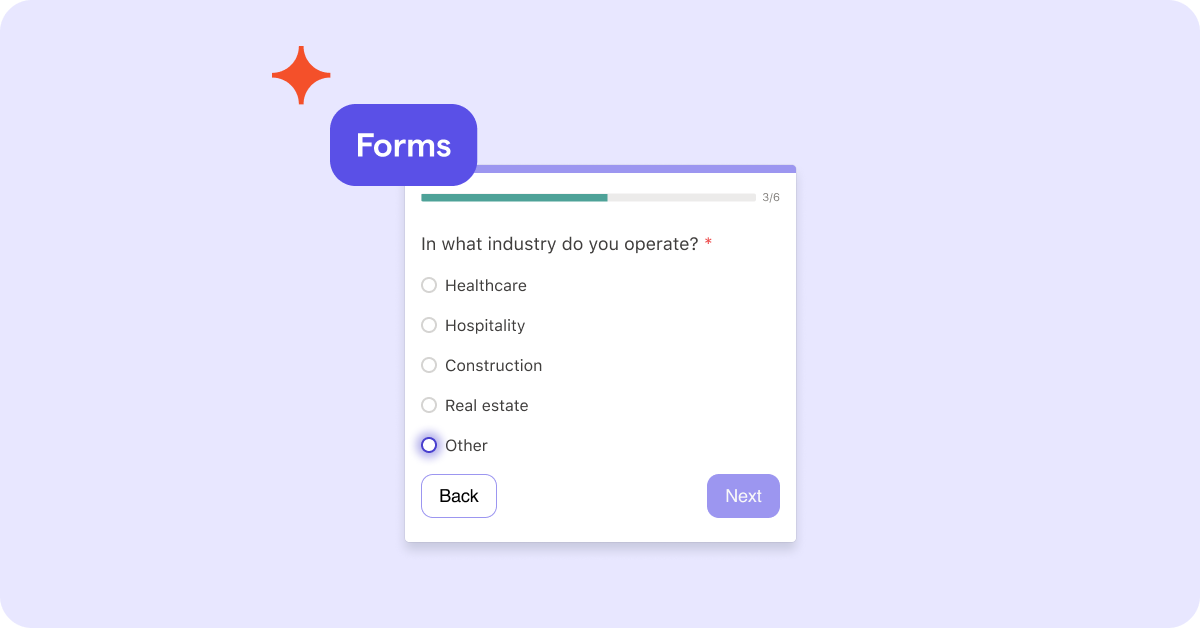The image size is (1200, 628).
Task: Select the Hospitality radio button
Action: pyautogui.click(x=429, y=325)
